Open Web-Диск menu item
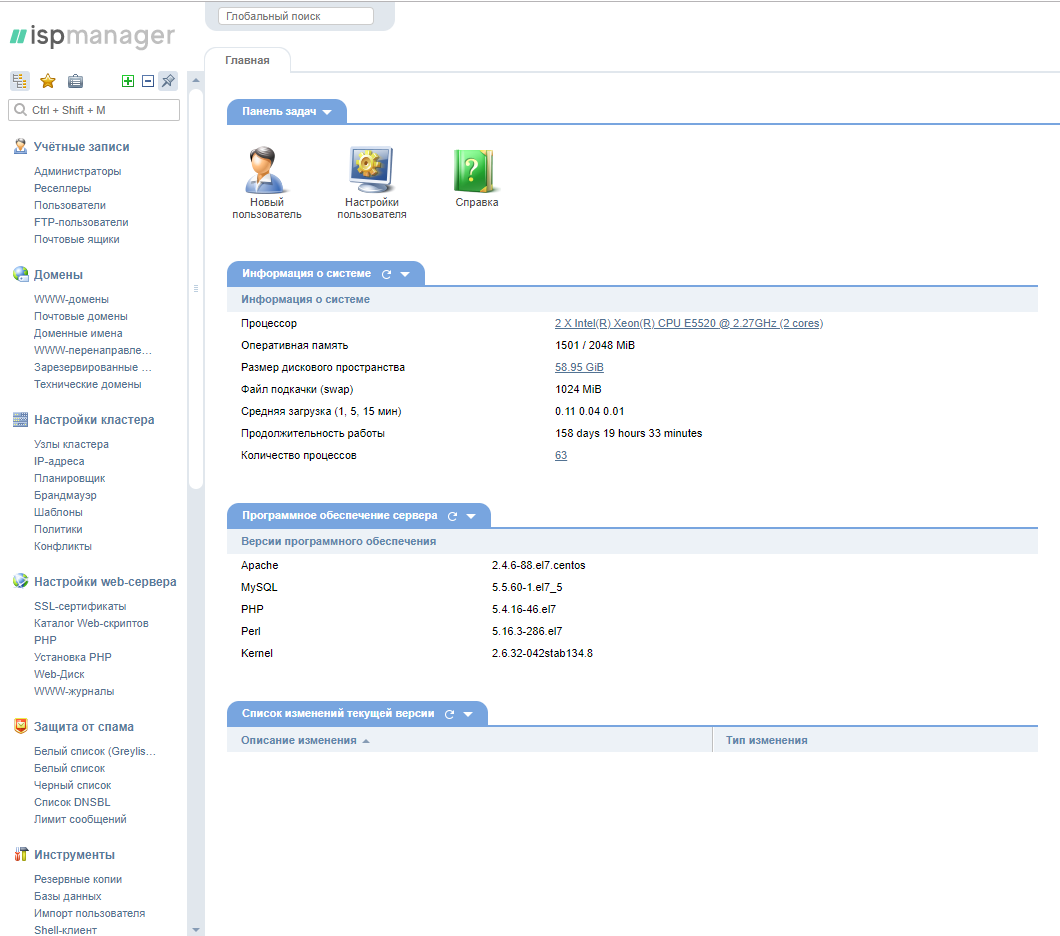 pos(59,674)
